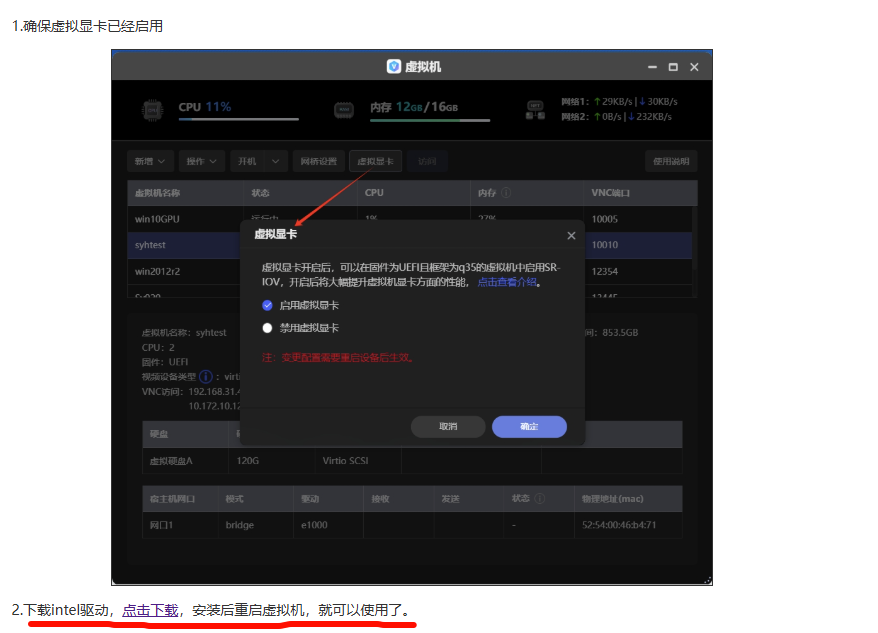Image resolution: width=878 pixels, height=633 pixels.
Task: Confirm with the 确定 button
Action: [x=529, y=427]
